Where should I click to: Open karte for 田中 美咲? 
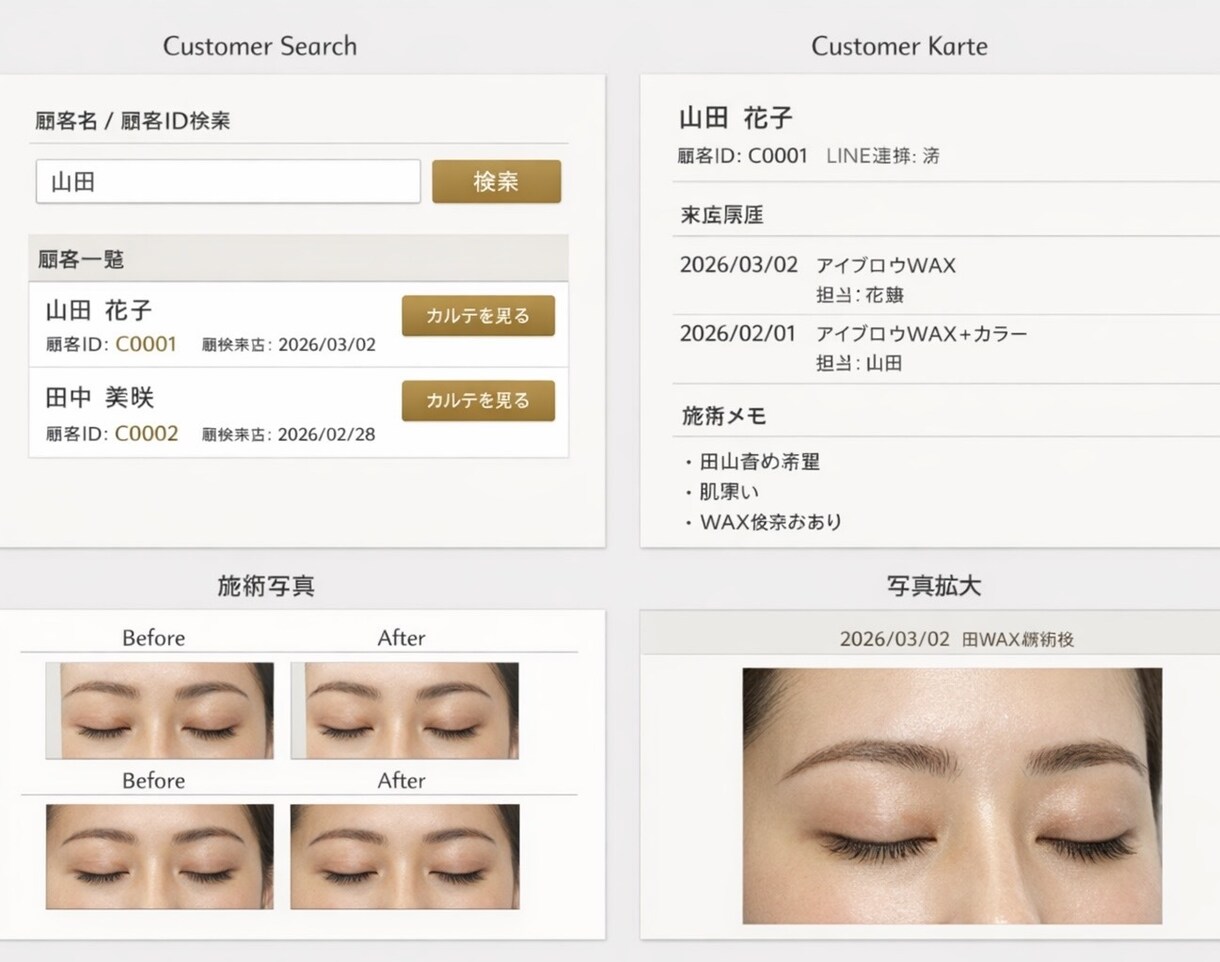click(478, 401)
